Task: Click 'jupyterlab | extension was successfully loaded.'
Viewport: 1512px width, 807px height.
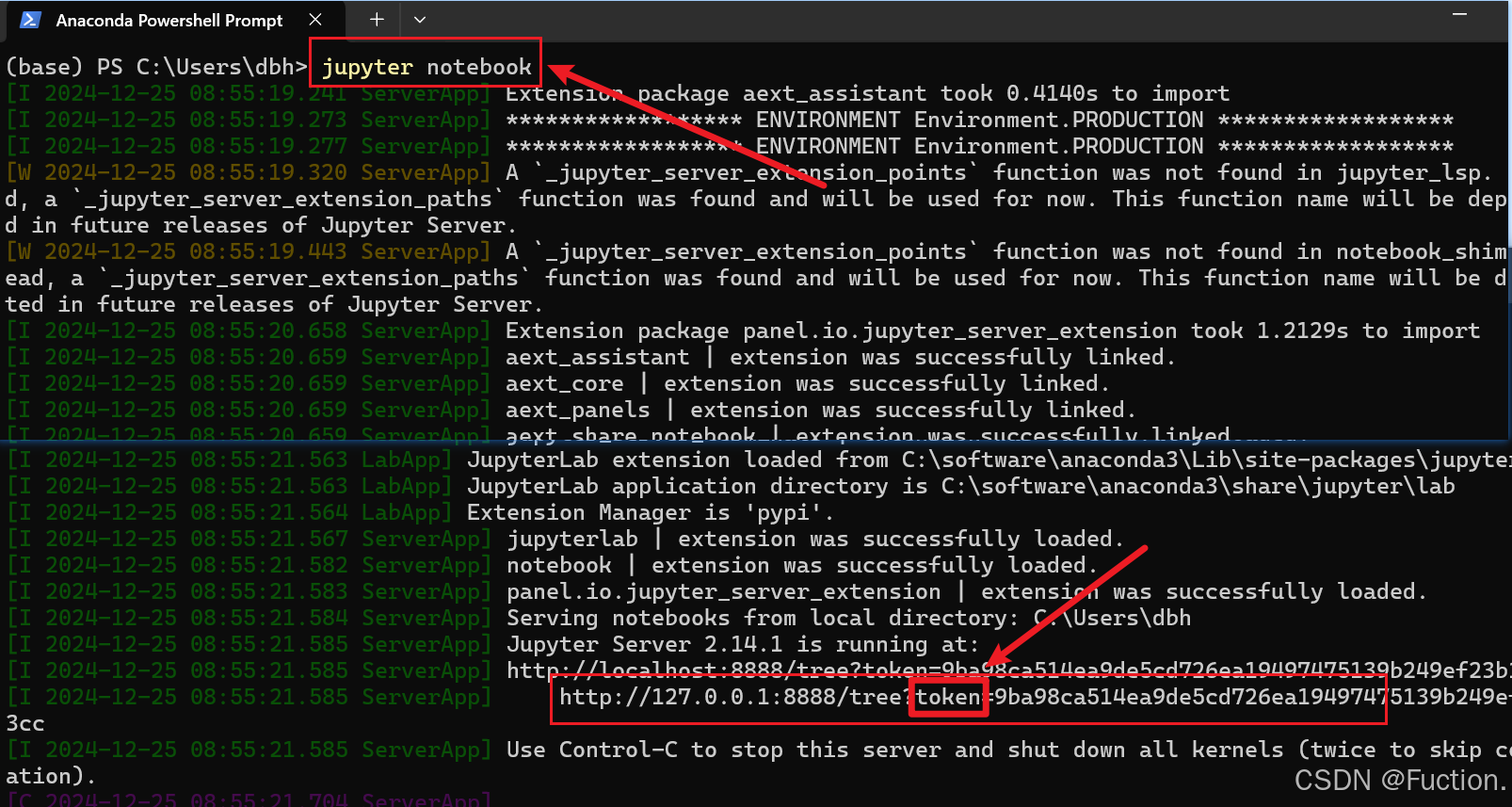Action: coord(815,539)
